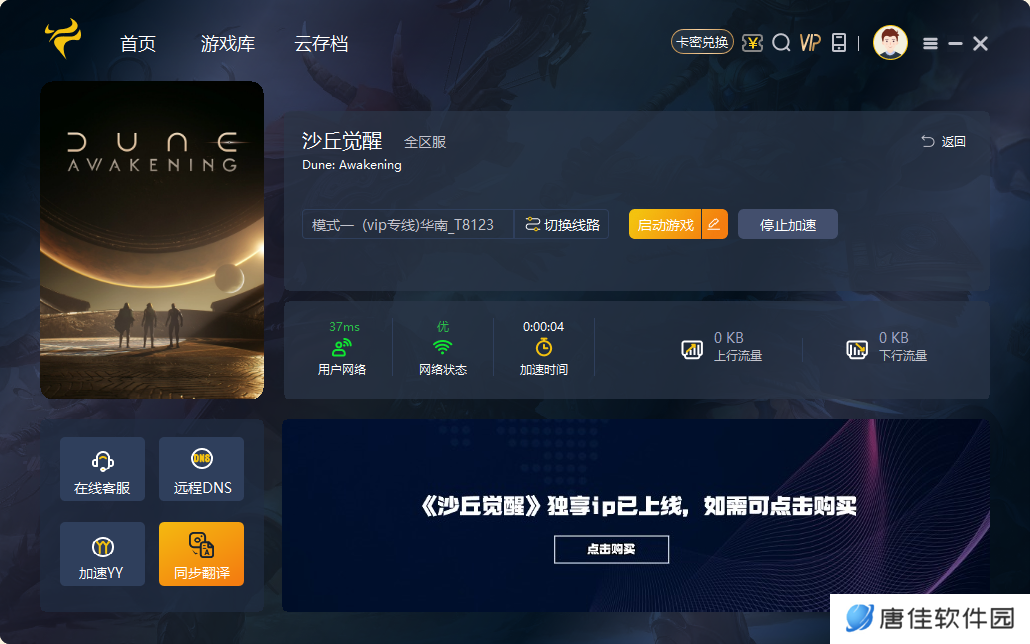Click the 模式一 华南_T8123 line field
The width and height of the screenshot is (1030, 644).
tap(407, 225)
